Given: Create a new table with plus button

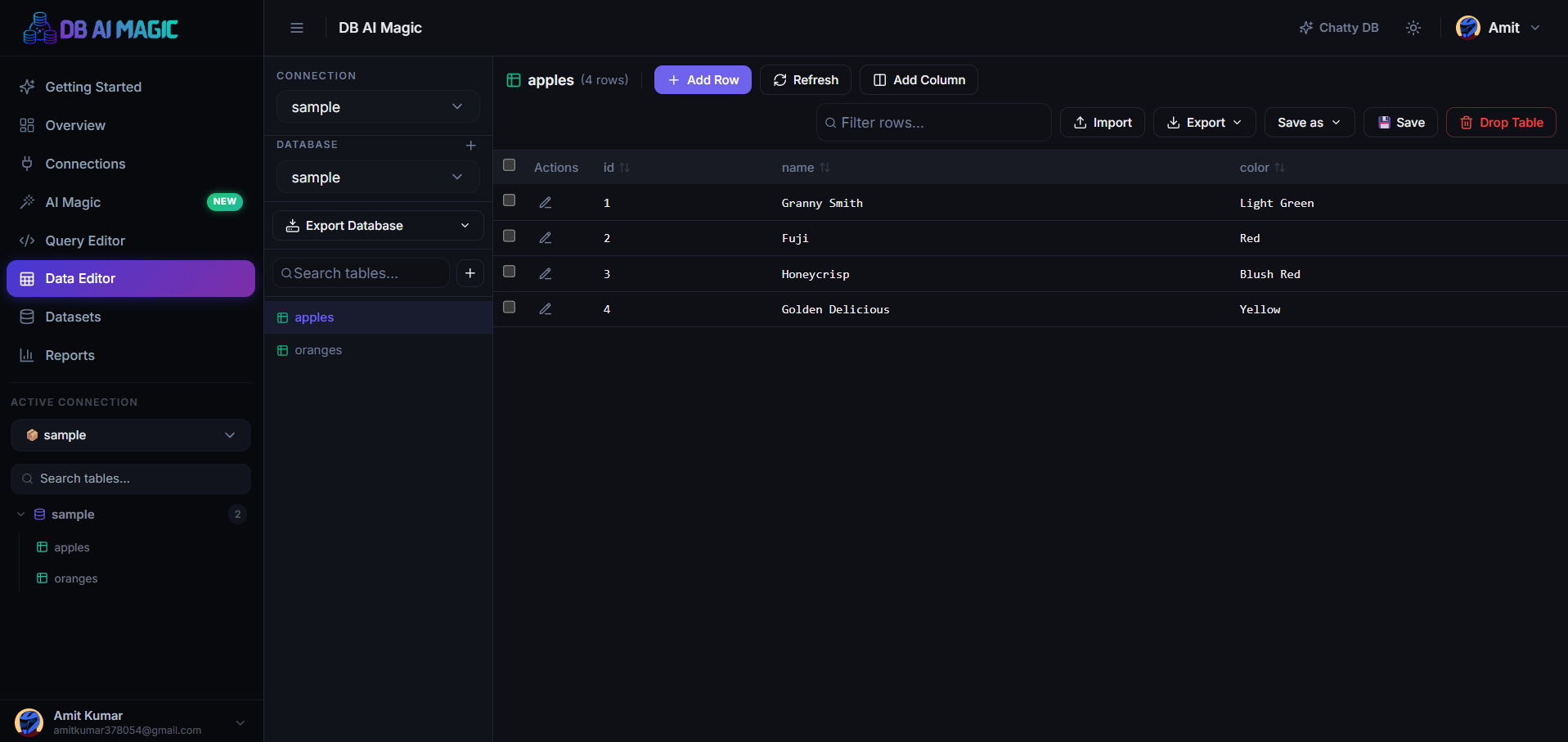Looking at the screenshot, I should [x=470, y=273].
